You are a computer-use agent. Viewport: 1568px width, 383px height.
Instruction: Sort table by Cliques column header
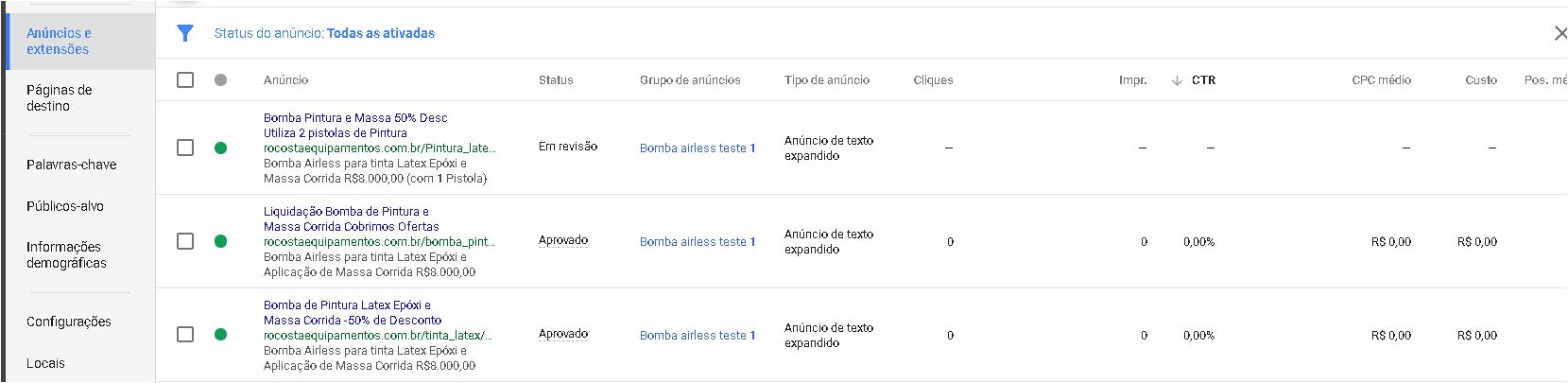tap(933, 80)
